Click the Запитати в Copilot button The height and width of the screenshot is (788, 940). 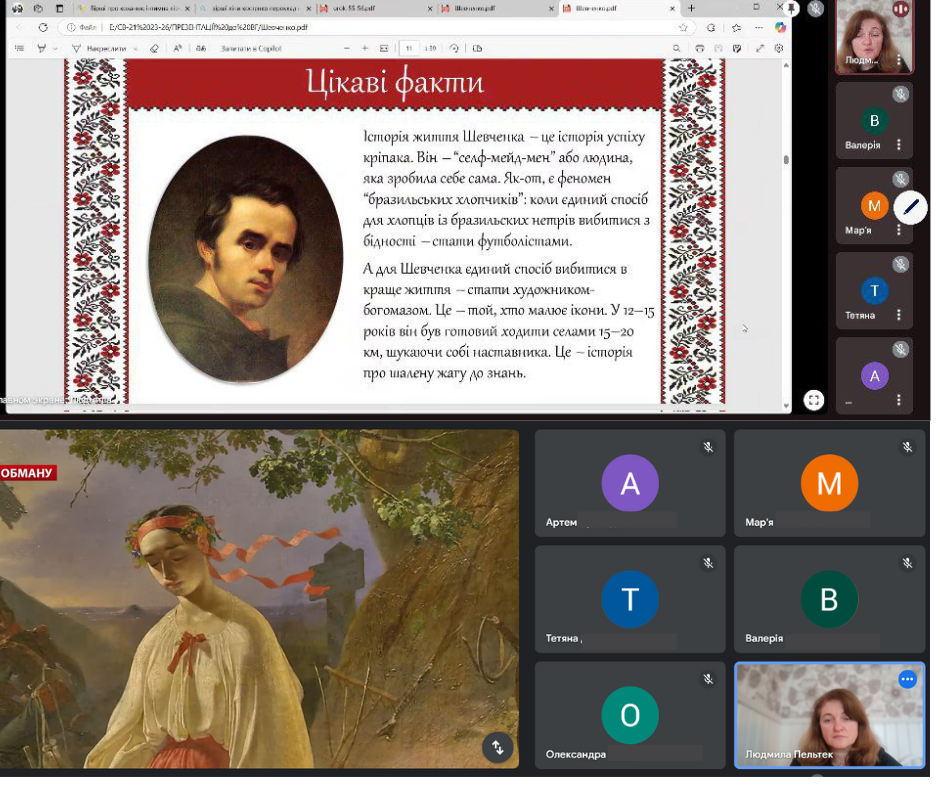tap(253, 49)
